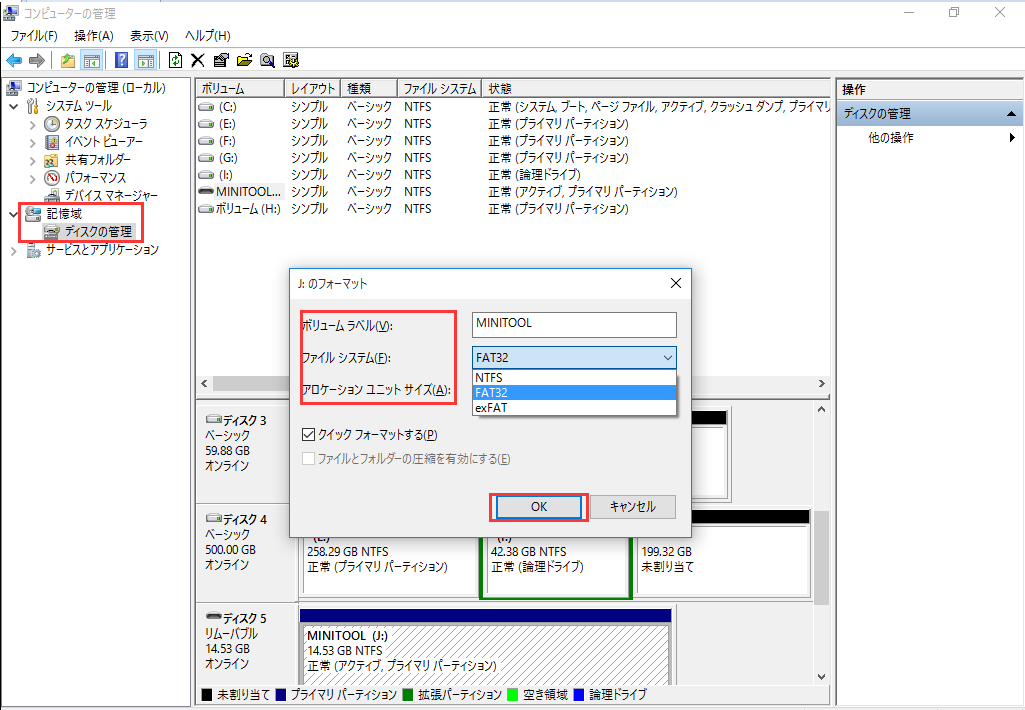Open the 表示(V) menu
Image resolution: width=1025 pixels, height=710 pixels.
point(149,36)
